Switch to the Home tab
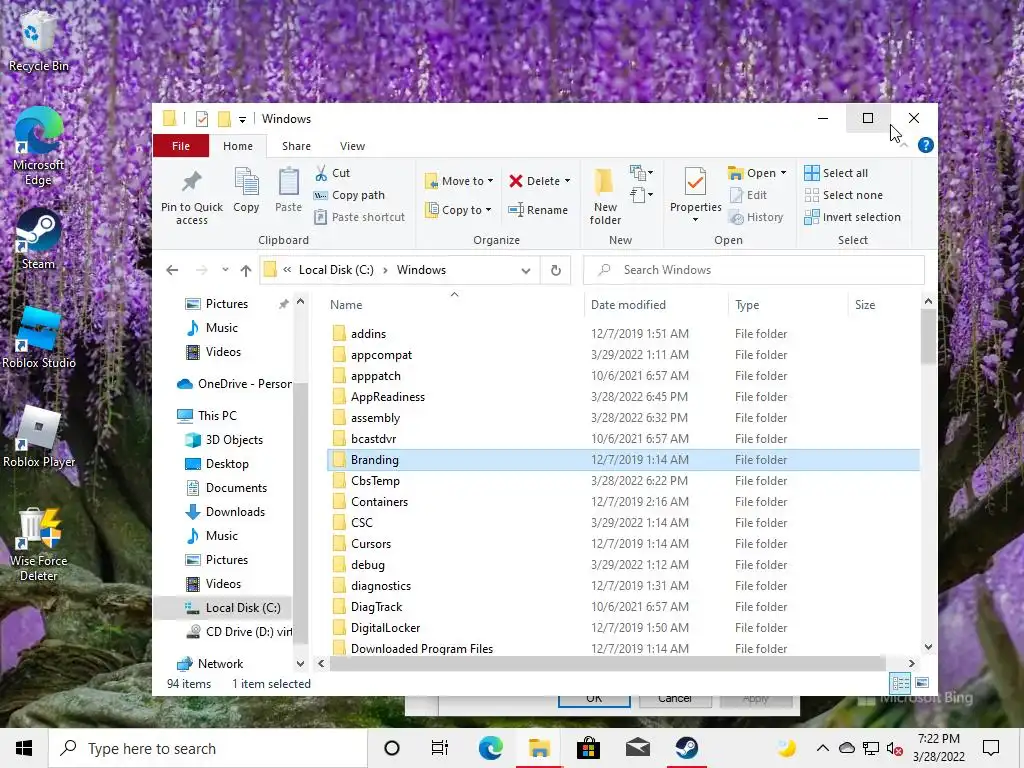 coord(238,146)
